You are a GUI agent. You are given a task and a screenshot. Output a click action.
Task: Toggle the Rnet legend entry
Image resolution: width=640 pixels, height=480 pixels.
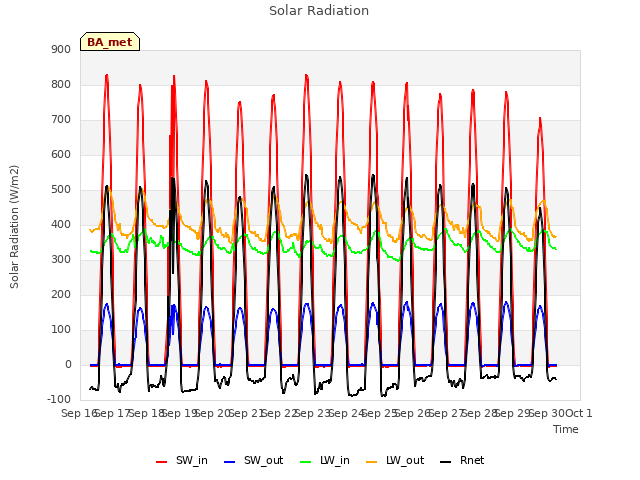click(x=462, y=460)
